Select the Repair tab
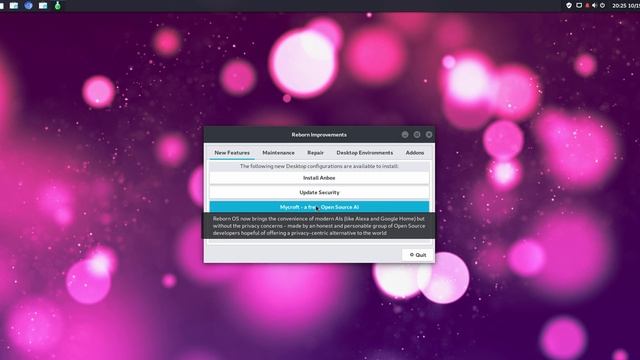 coord(315,153)
